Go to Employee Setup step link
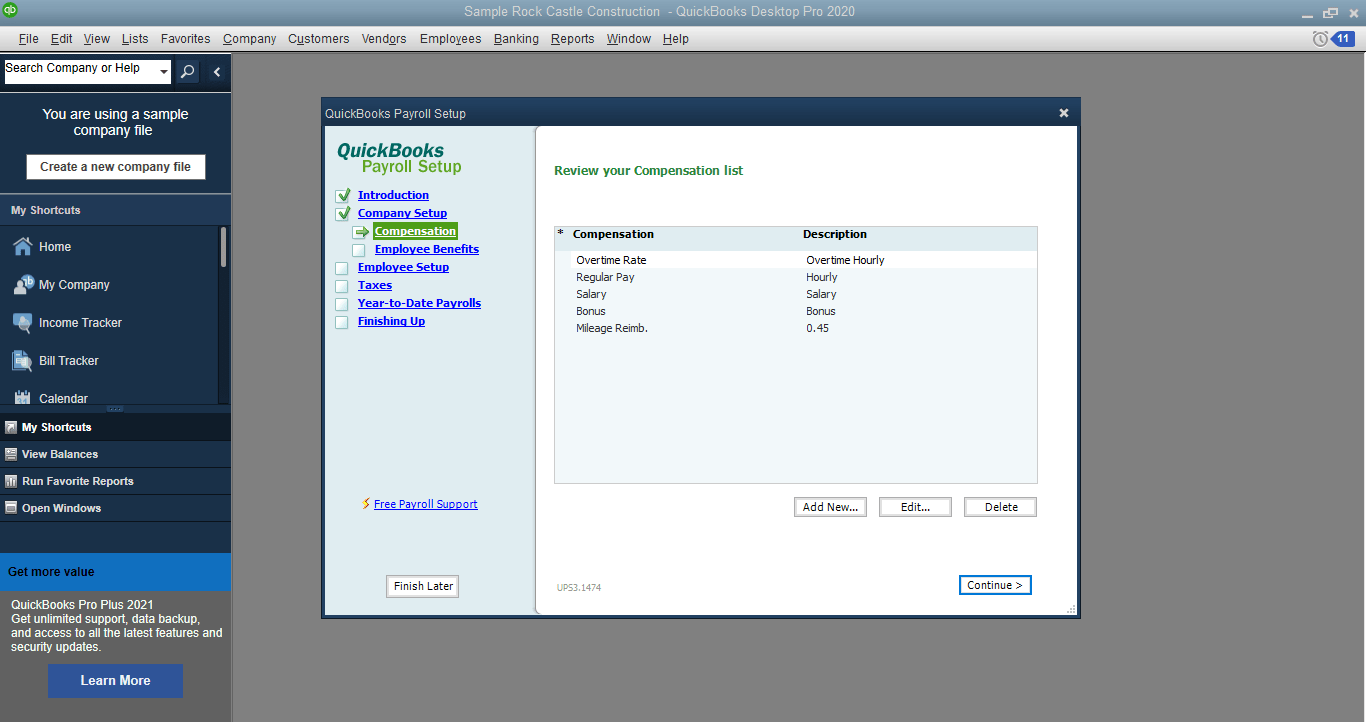The image size is (1366, 722). tap(403, 267)
